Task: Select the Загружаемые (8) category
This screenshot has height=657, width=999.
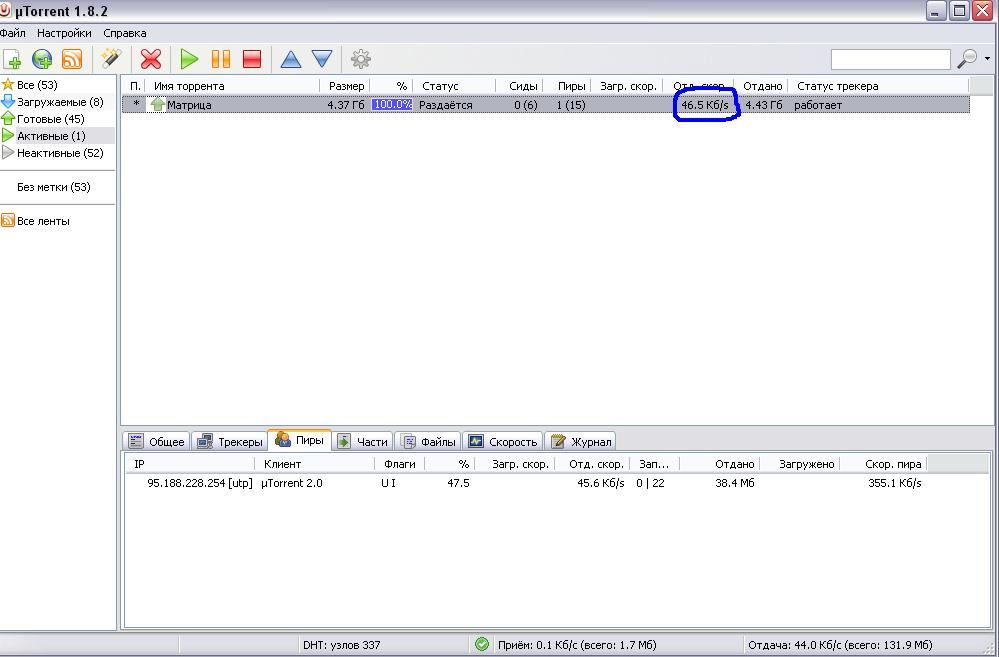Action: [x=59, y=102]
